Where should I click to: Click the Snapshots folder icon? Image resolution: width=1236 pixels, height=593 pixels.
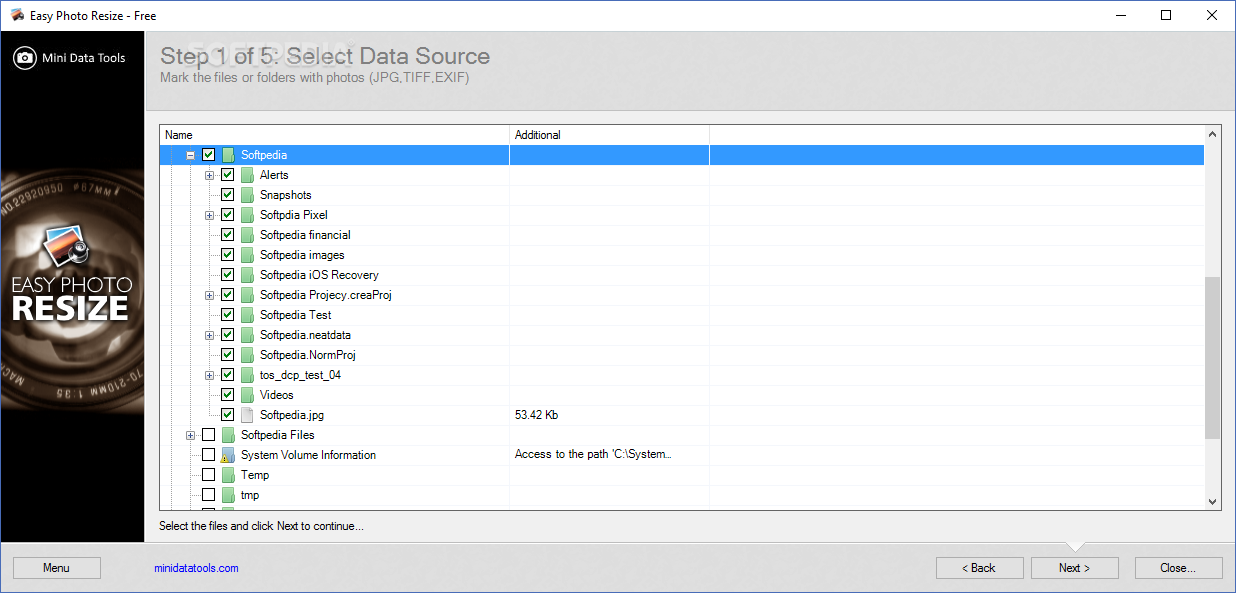click(247, 195)
